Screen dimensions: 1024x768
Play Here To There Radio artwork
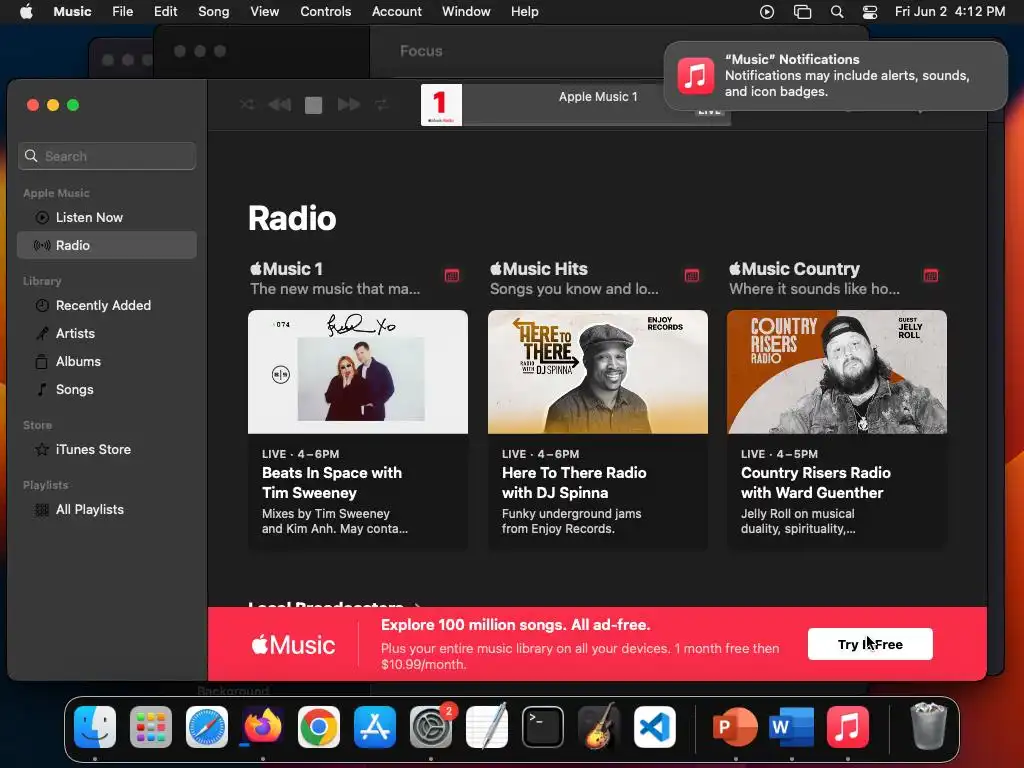[x=598, y=372]
